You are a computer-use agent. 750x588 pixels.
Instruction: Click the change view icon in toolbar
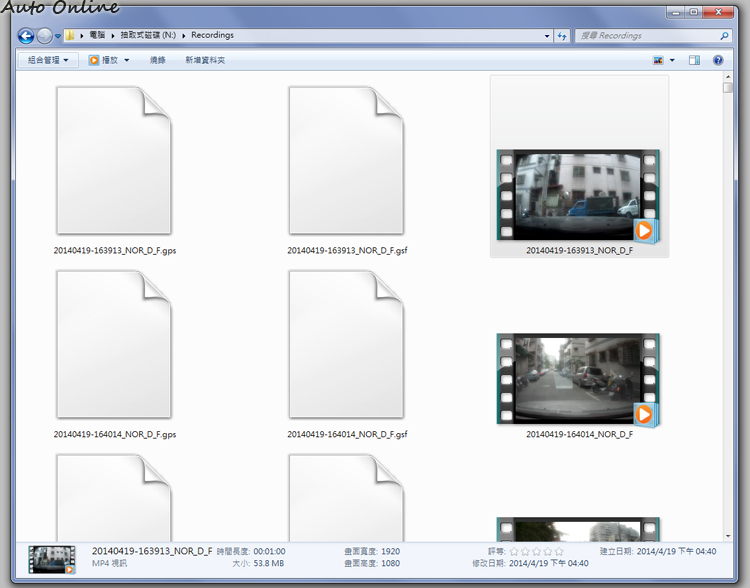(659, 60)
